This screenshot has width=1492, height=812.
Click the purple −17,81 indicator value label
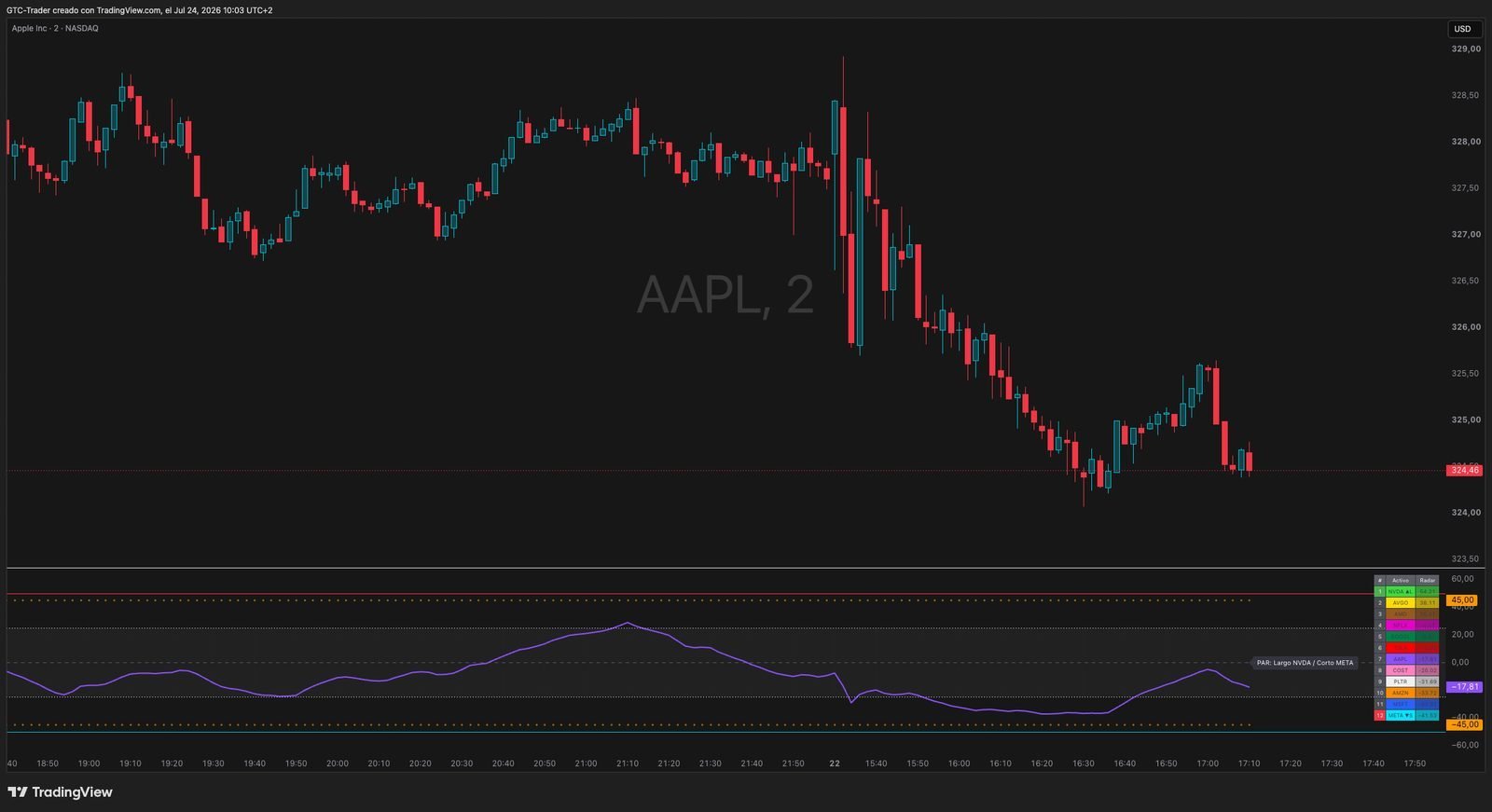tap(1463, 687)
